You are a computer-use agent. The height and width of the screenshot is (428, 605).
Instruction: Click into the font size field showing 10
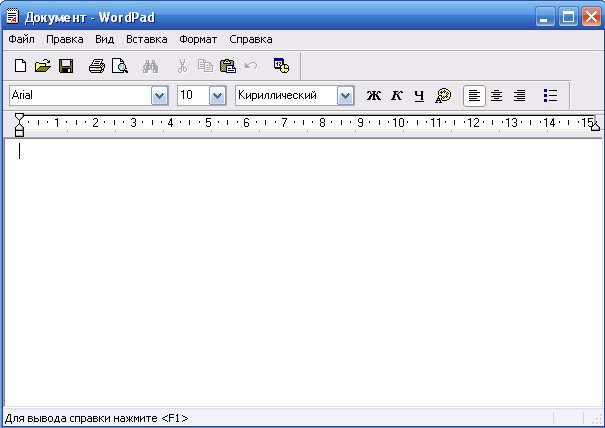[x=194, y=95]
